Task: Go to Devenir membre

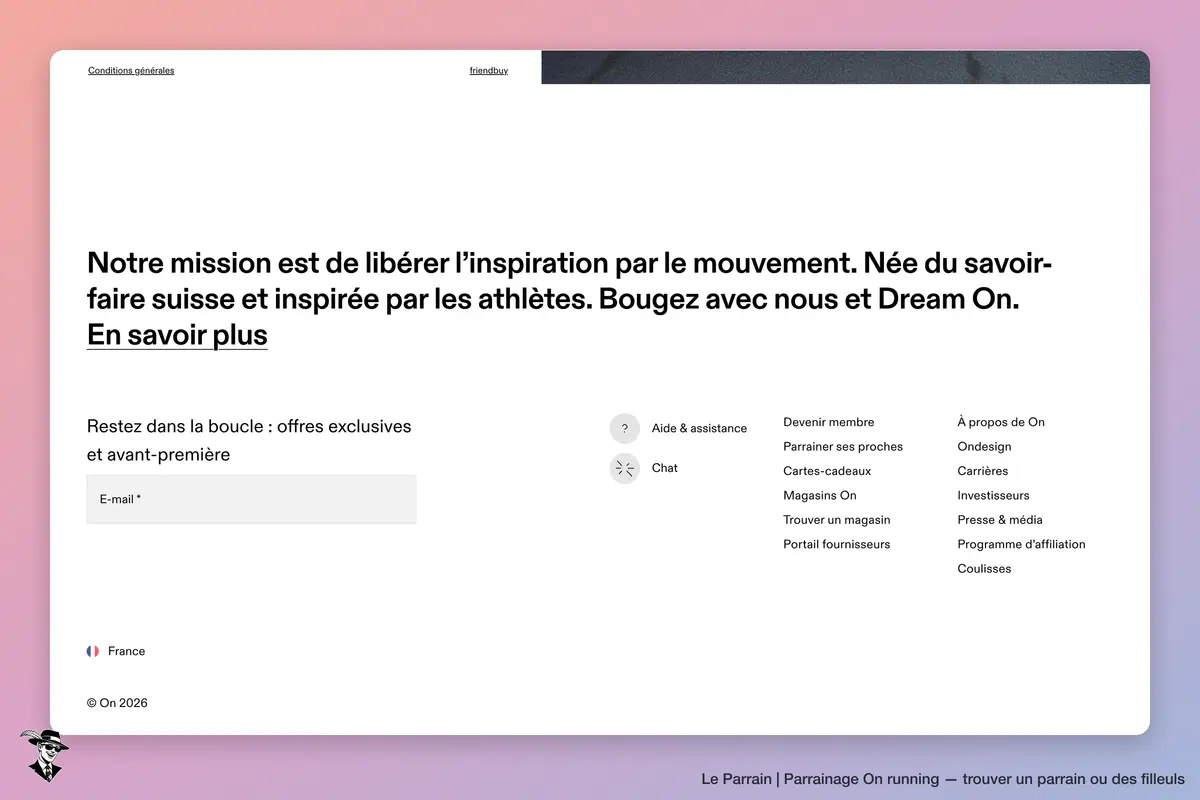Action: click(x=829, y=422)
